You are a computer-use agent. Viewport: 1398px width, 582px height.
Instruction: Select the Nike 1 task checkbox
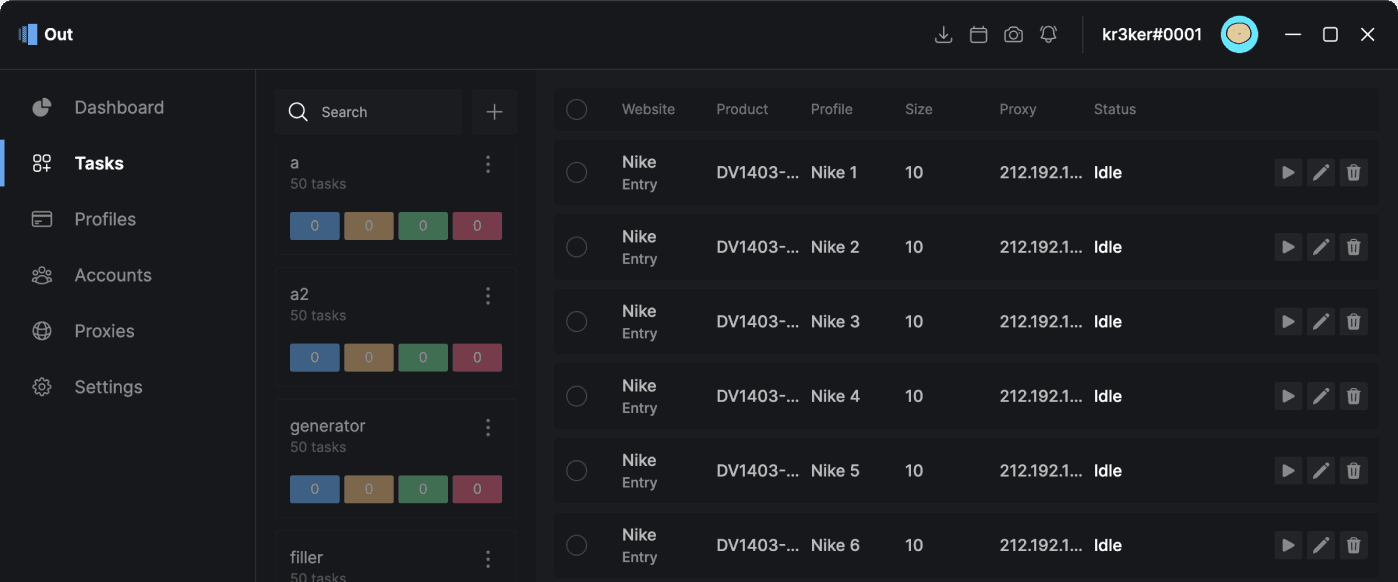pos(577,173)
